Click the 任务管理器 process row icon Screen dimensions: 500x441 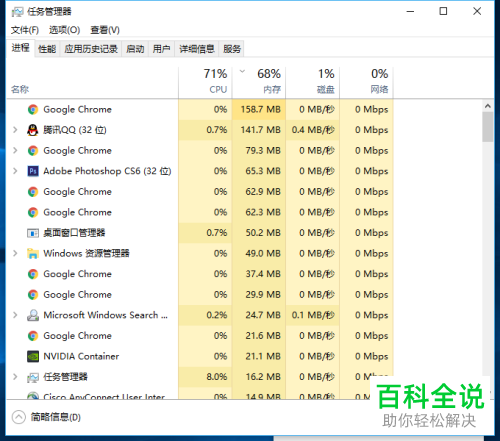[33, 377]
